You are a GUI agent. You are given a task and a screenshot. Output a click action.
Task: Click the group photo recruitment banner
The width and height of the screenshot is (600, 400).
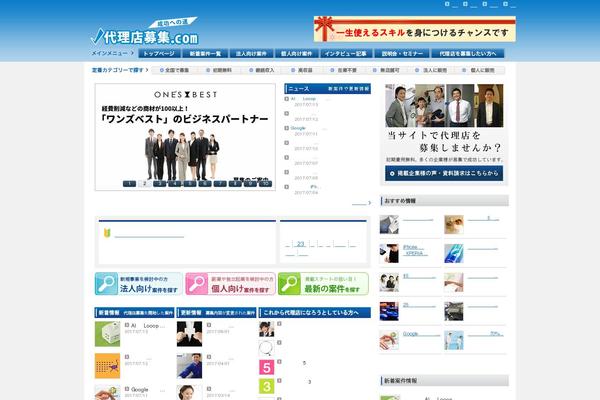pyautogui.click(x=444, y=106)
